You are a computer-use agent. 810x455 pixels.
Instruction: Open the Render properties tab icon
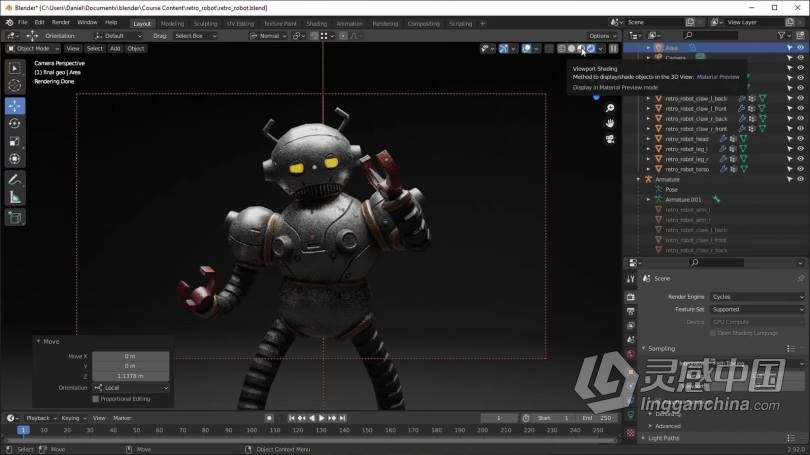click(x=631, y=297)
